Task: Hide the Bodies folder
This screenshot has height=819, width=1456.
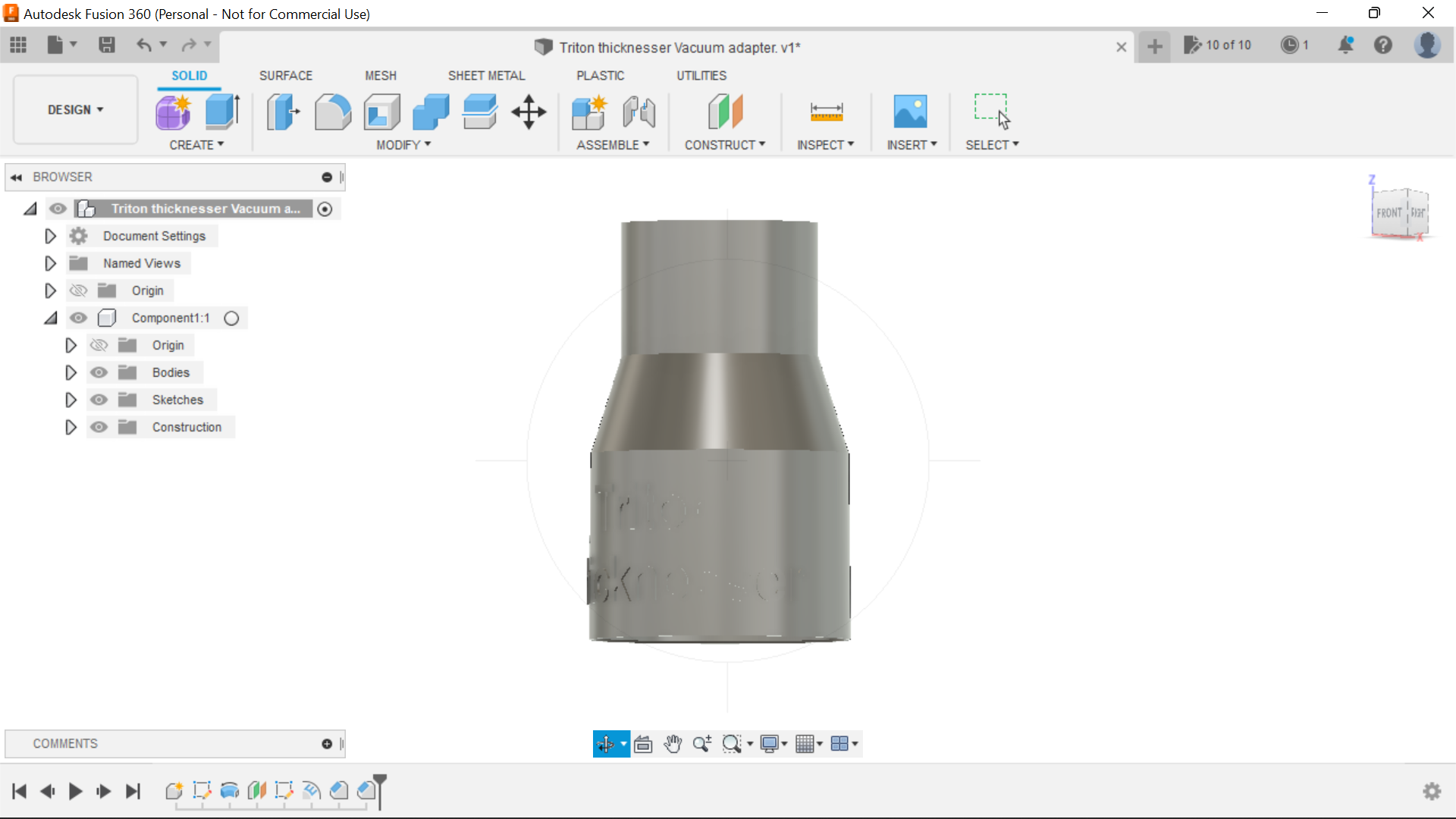Action: point(99,372)
